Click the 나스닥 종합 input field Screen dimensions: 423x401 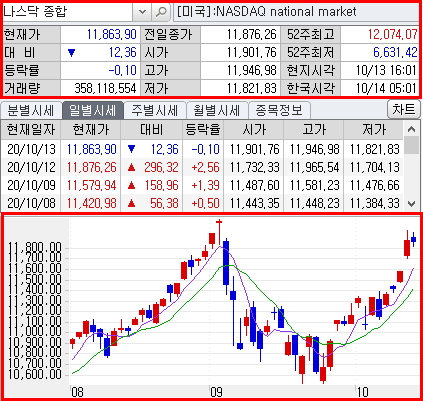coord(67,12)
